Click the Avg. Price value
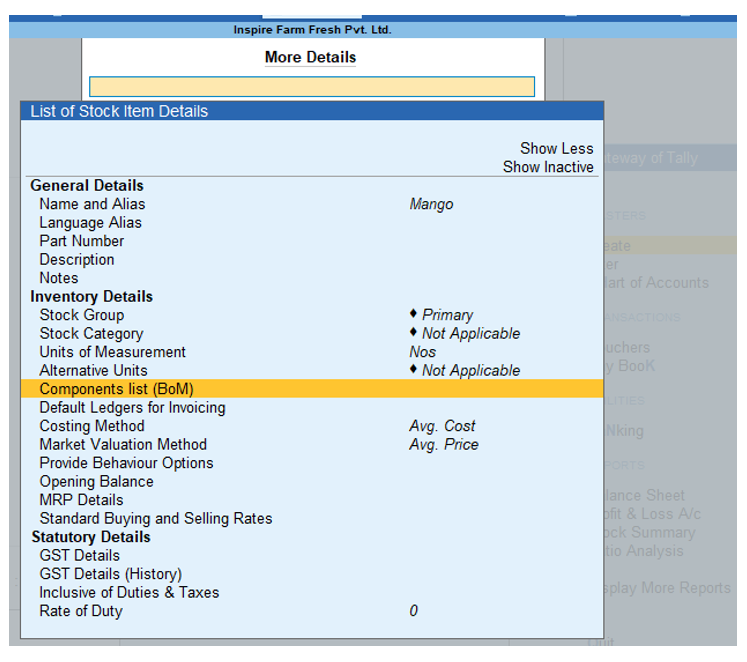This screenshot has height=662, width=747. tap(444, 444)
